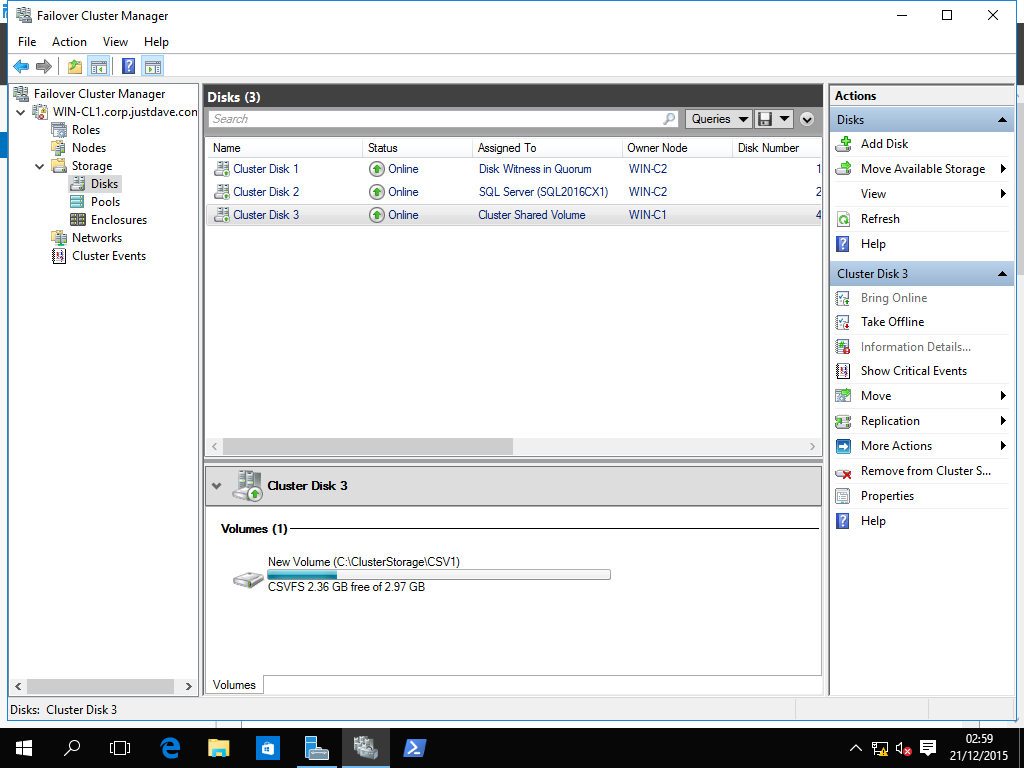
Task: Collapse the Disks actions section
Action: pos(1002,120)
